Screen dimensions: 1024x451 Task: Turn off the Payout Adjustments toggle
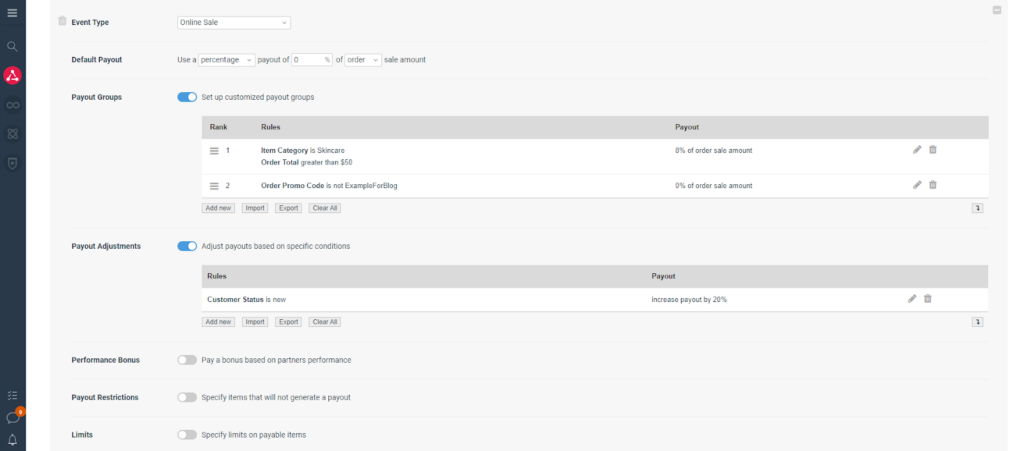click(187, 246)
